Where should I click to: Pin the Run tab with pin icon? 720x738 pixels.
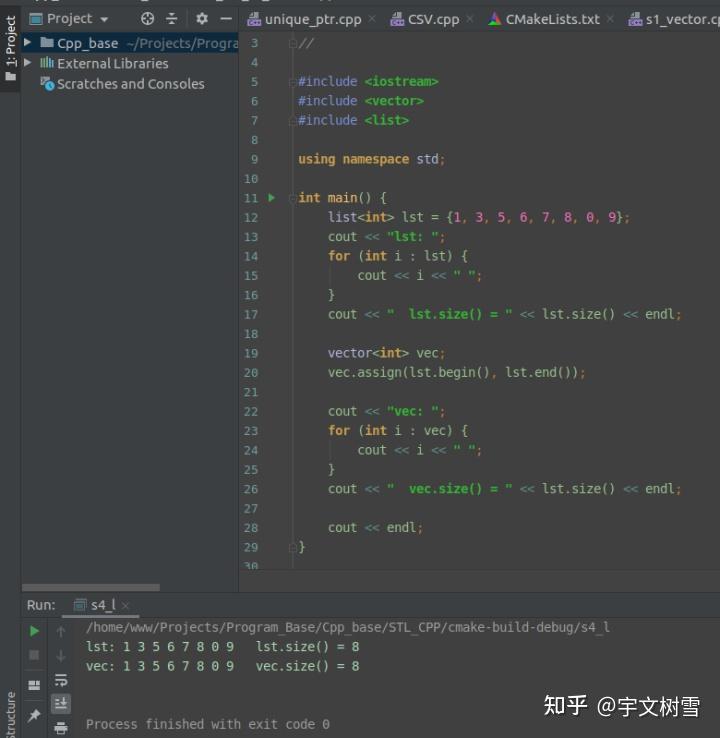click(x=34, y=715)
